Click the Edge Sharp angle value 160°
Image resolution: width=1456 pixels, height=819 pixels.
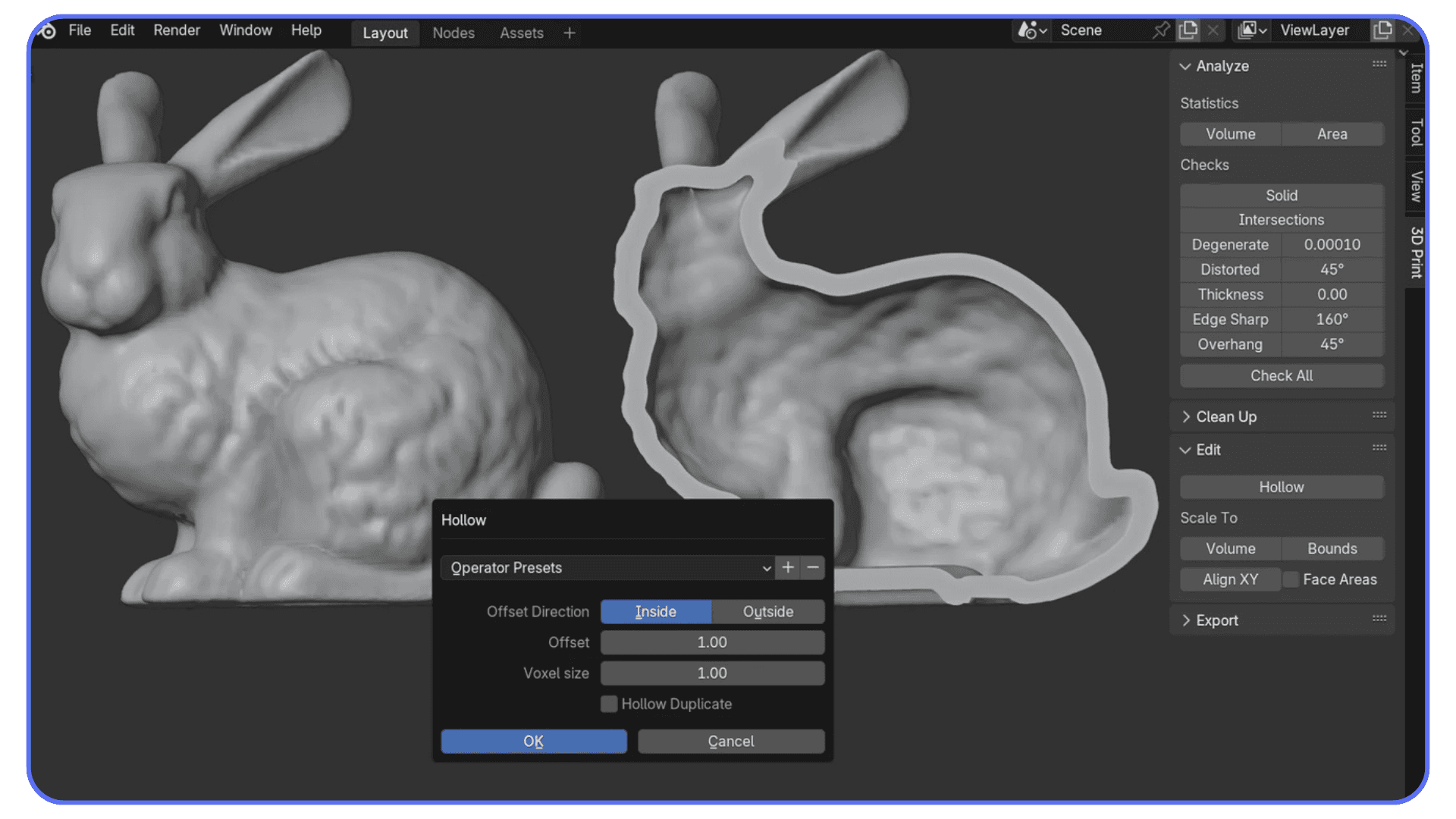coord(1332,319)
